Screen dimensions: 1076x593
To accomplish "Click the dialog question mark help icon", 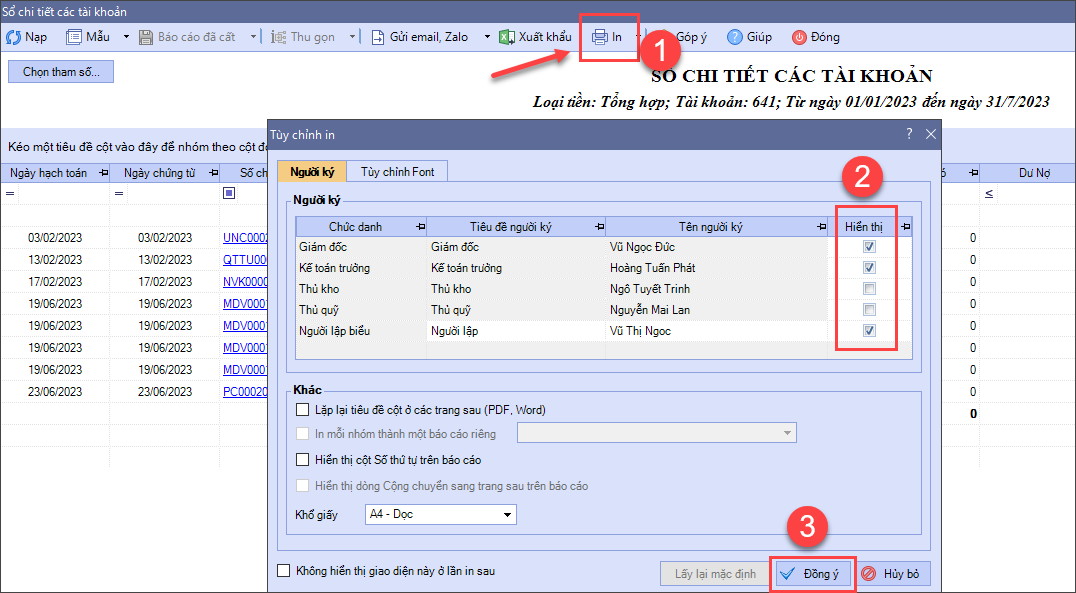I will pos(909,133).
